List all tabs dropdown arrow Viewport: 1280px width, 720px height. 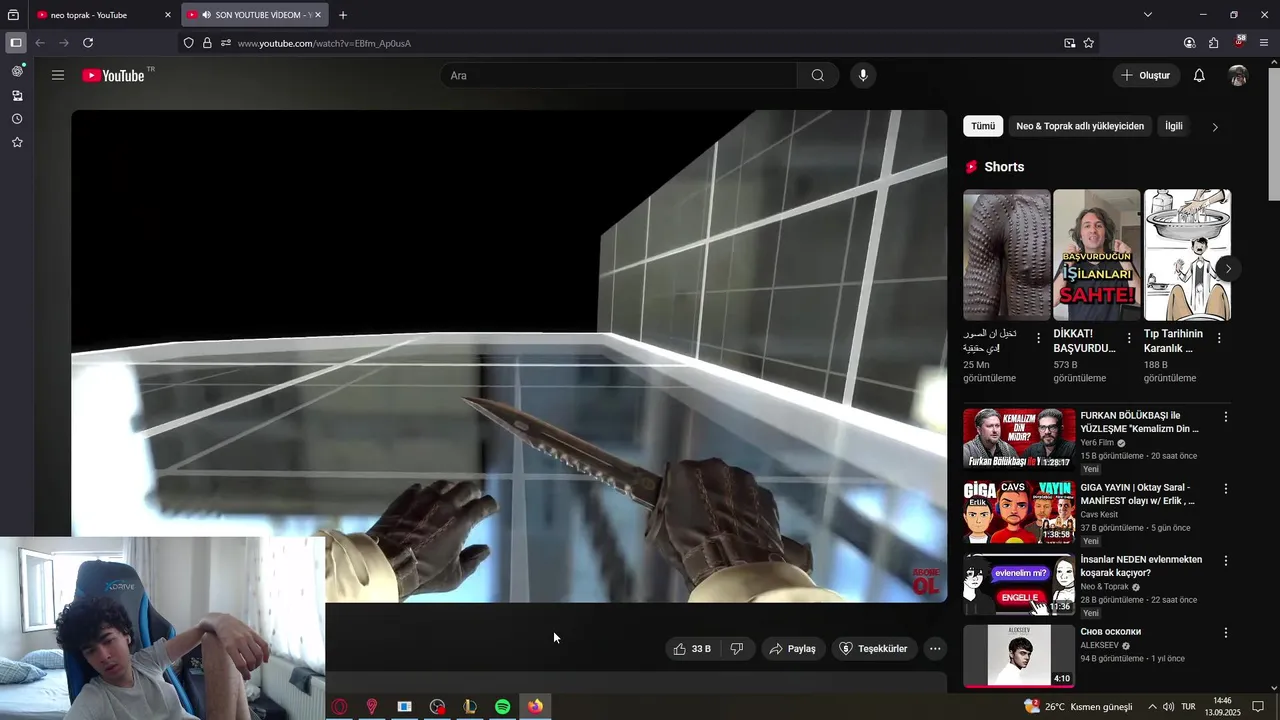tap(1148, 15)
